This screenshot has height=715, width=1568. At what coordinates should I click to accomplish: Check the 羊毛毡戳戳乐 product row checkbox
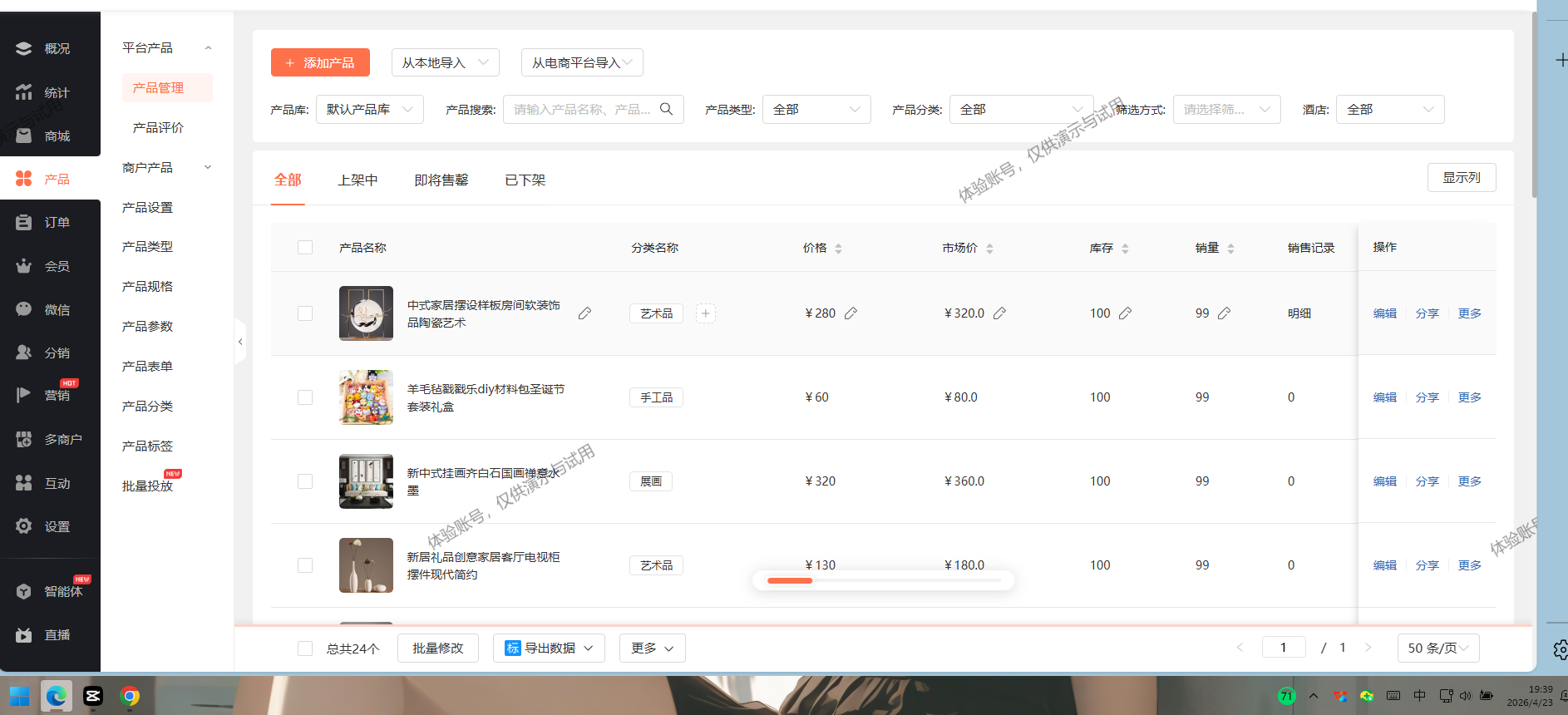click(305, 397)
